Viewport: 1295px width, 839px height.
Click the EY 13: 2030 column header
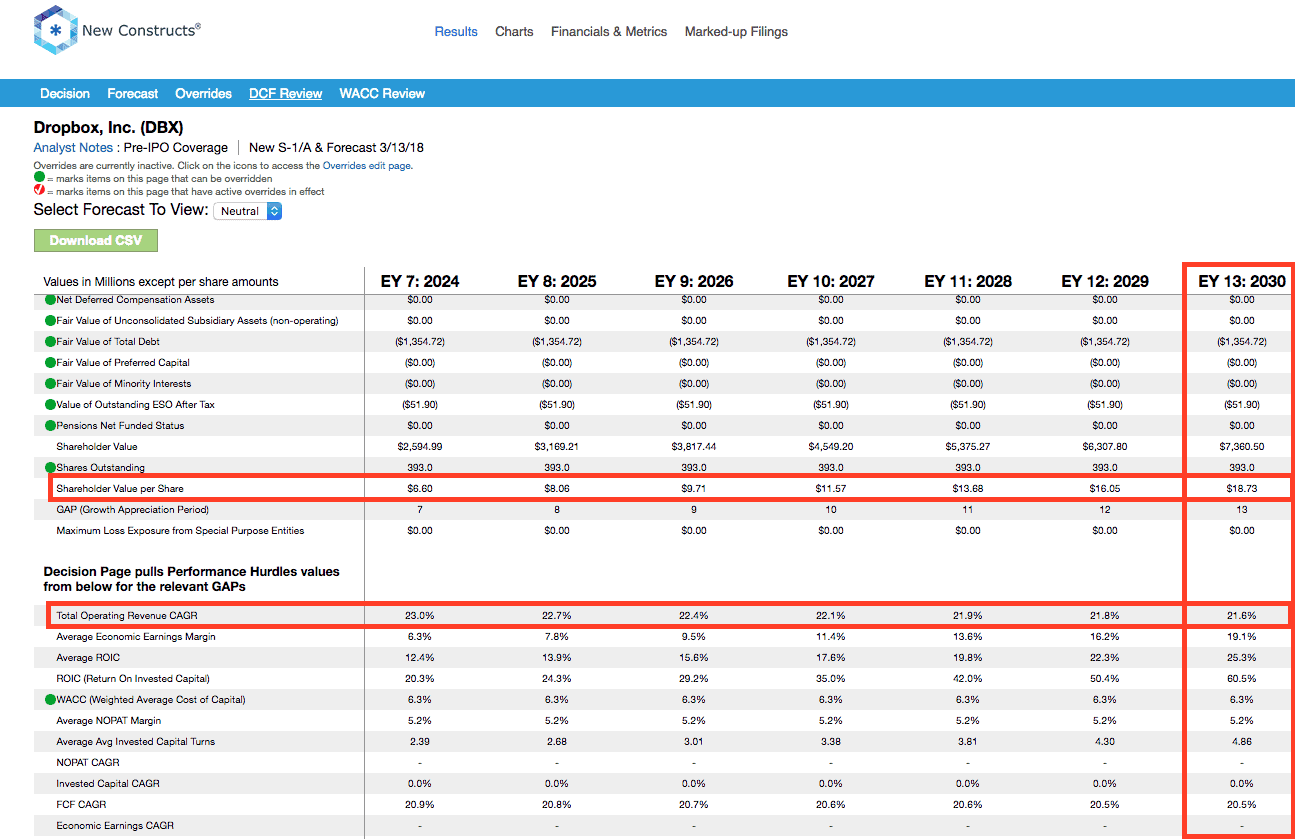coord(1242,281)
